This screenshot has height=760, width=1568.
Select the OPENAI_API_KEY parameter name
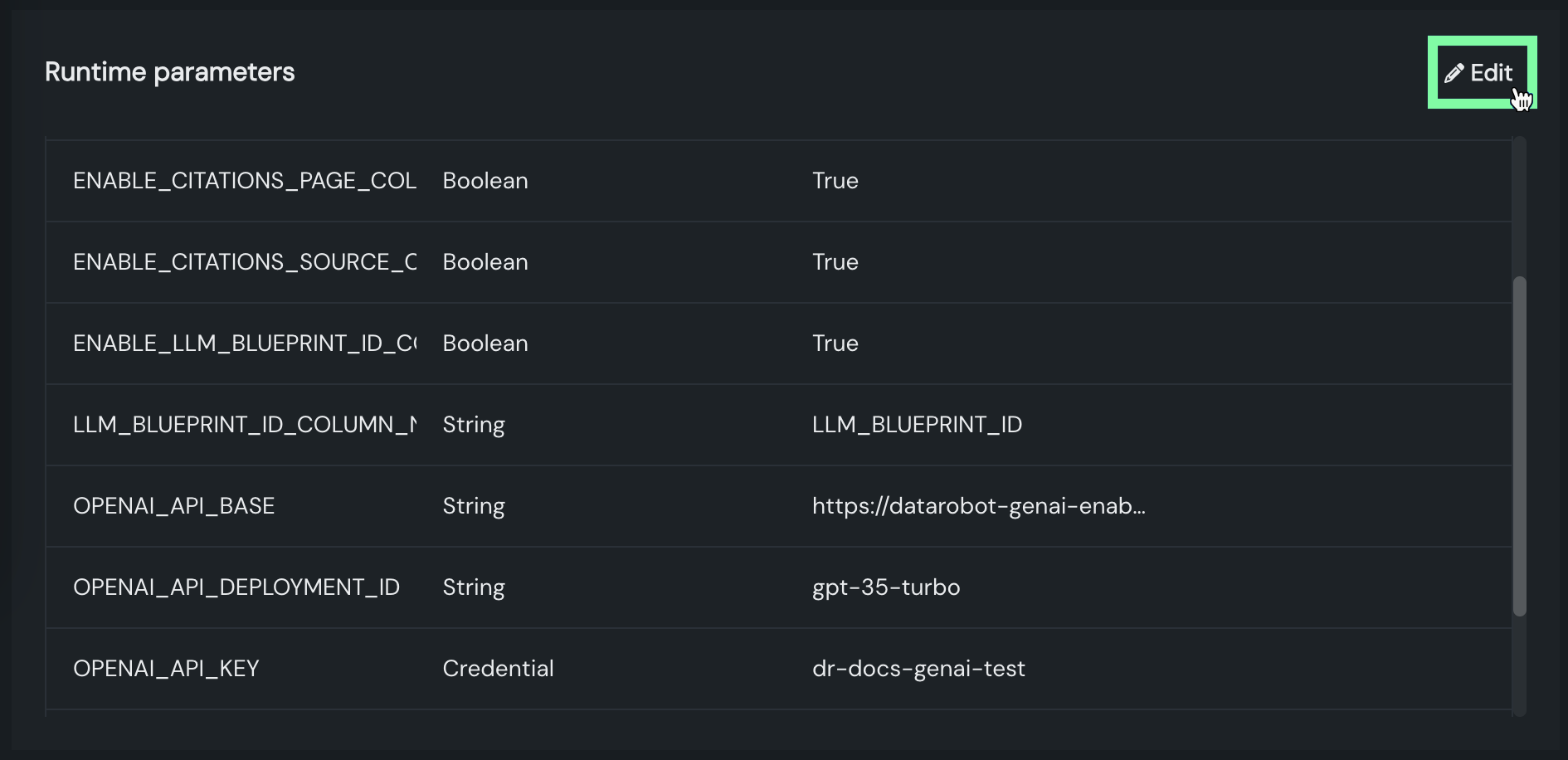[166, 669]
